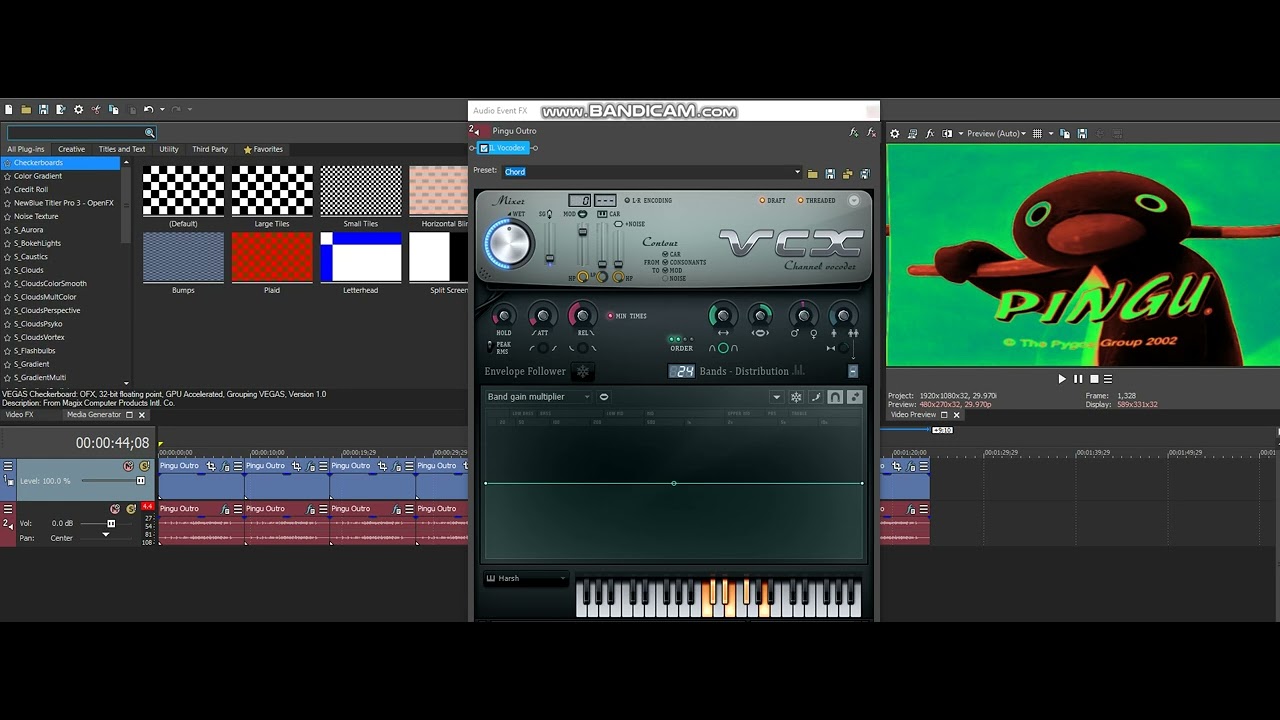The image size is (1280, 720).
Task: Select Color Gradient generator in list
Action: coord(38,176)
